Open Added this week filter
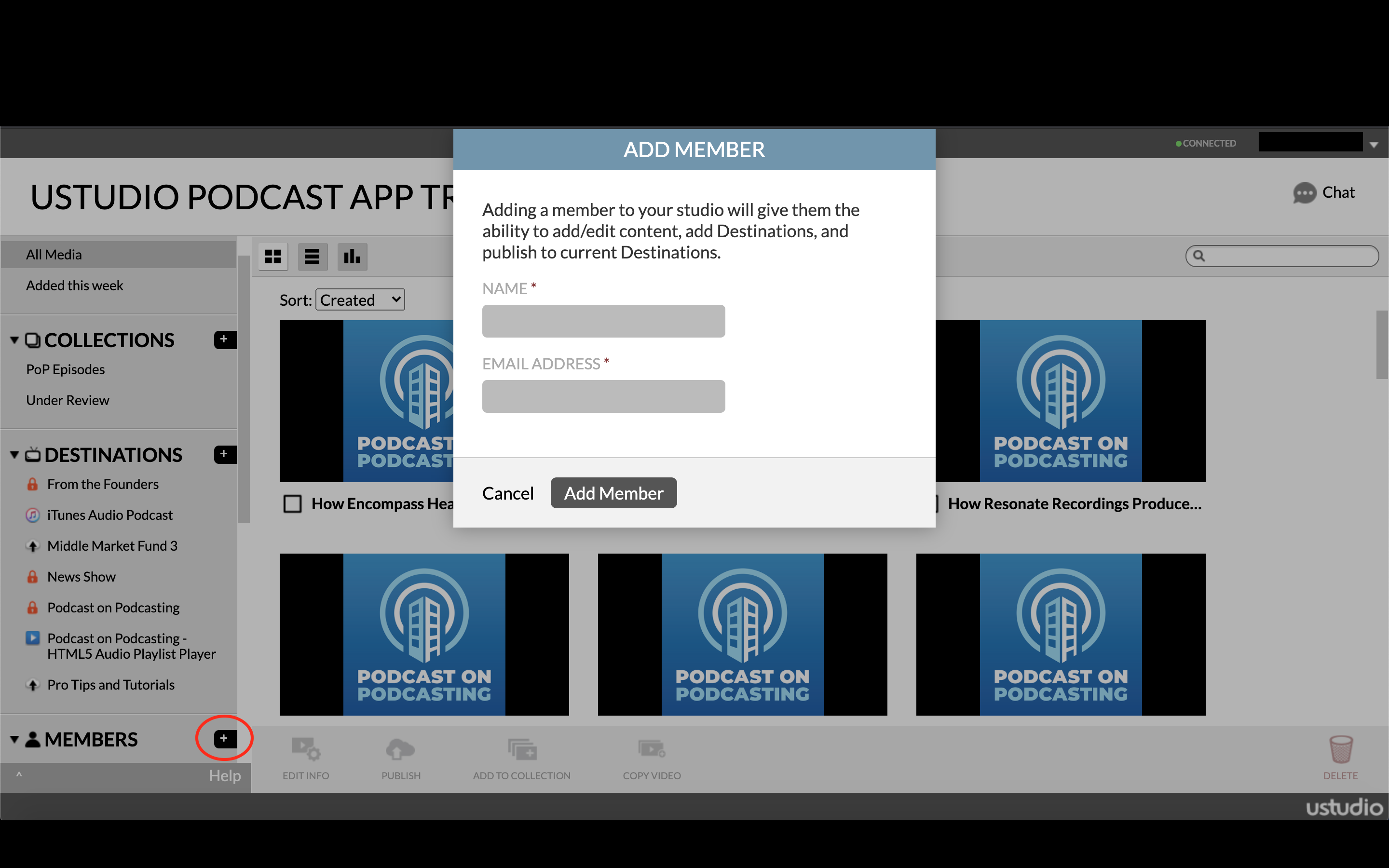This screenshot has height=868, width=1389. coord(75,285)
